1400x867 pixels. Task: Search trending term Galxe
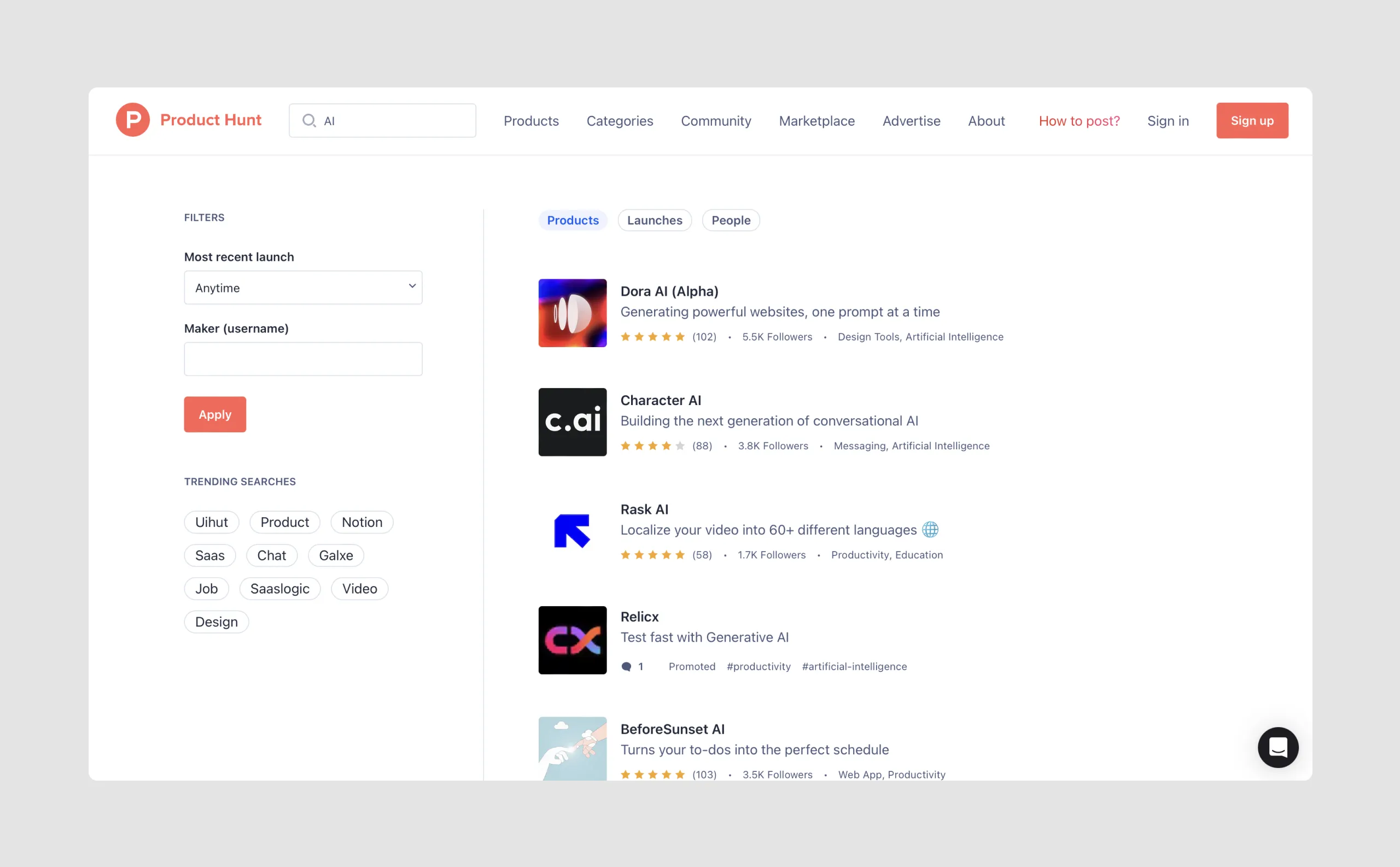click(336, 555)
